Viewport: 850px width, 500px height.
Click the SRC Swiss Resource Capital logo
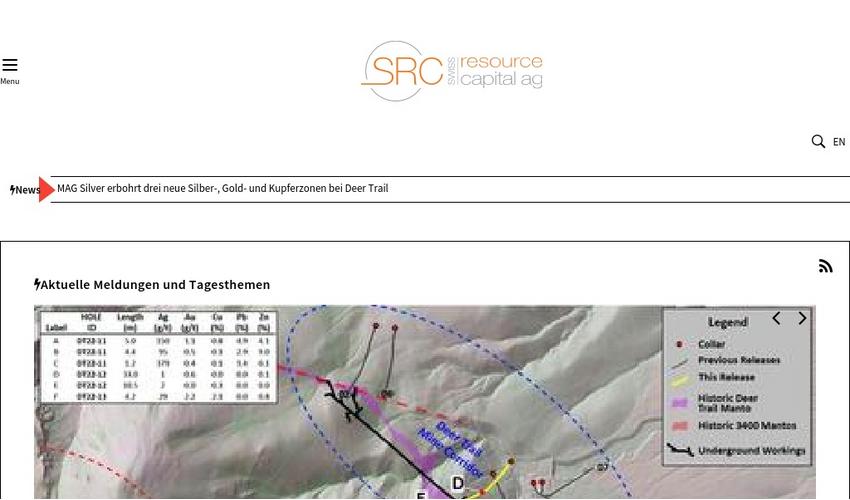(452, 71)
